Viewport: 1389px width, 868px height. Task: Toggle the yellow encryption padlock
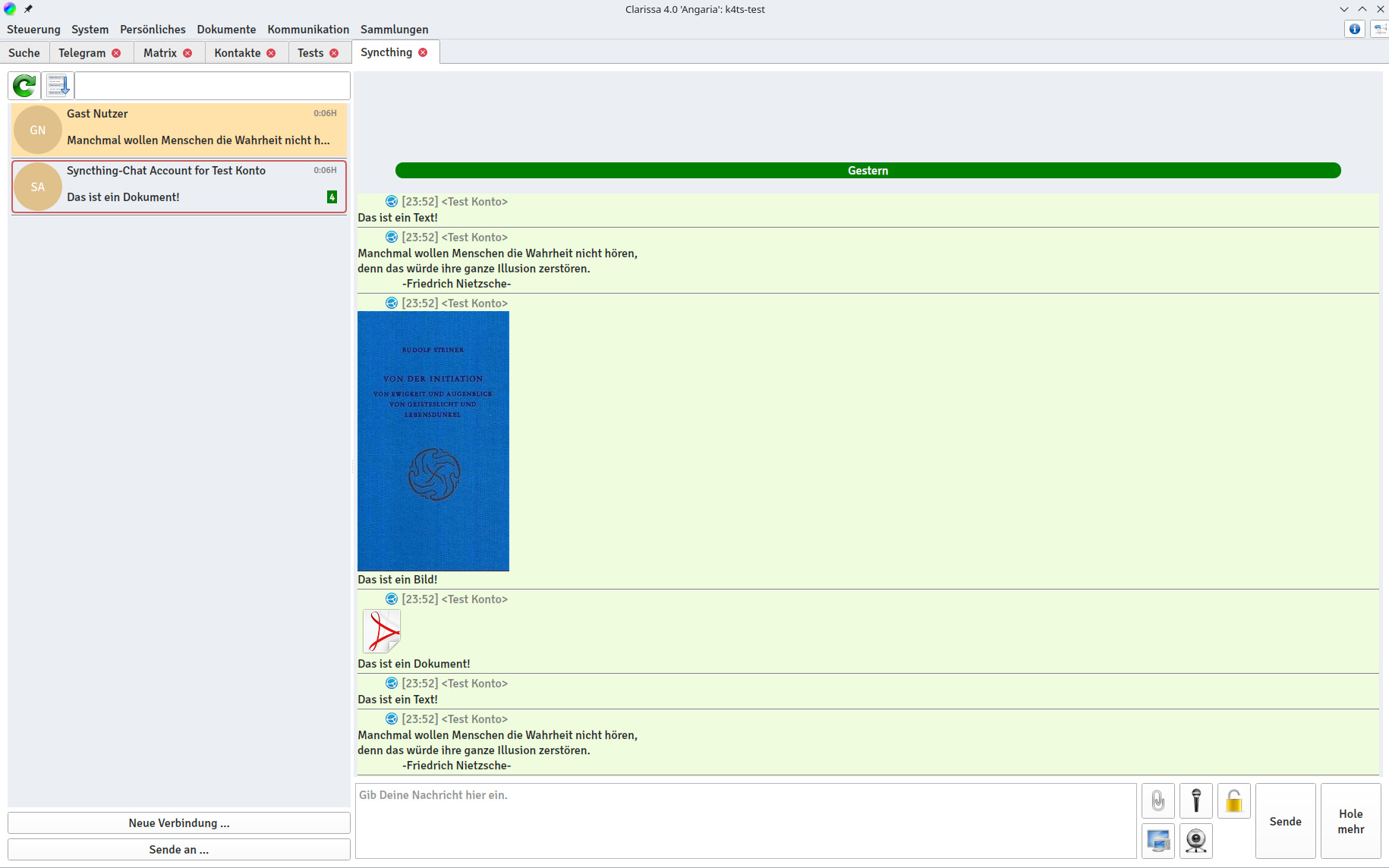click(1234, 800)
